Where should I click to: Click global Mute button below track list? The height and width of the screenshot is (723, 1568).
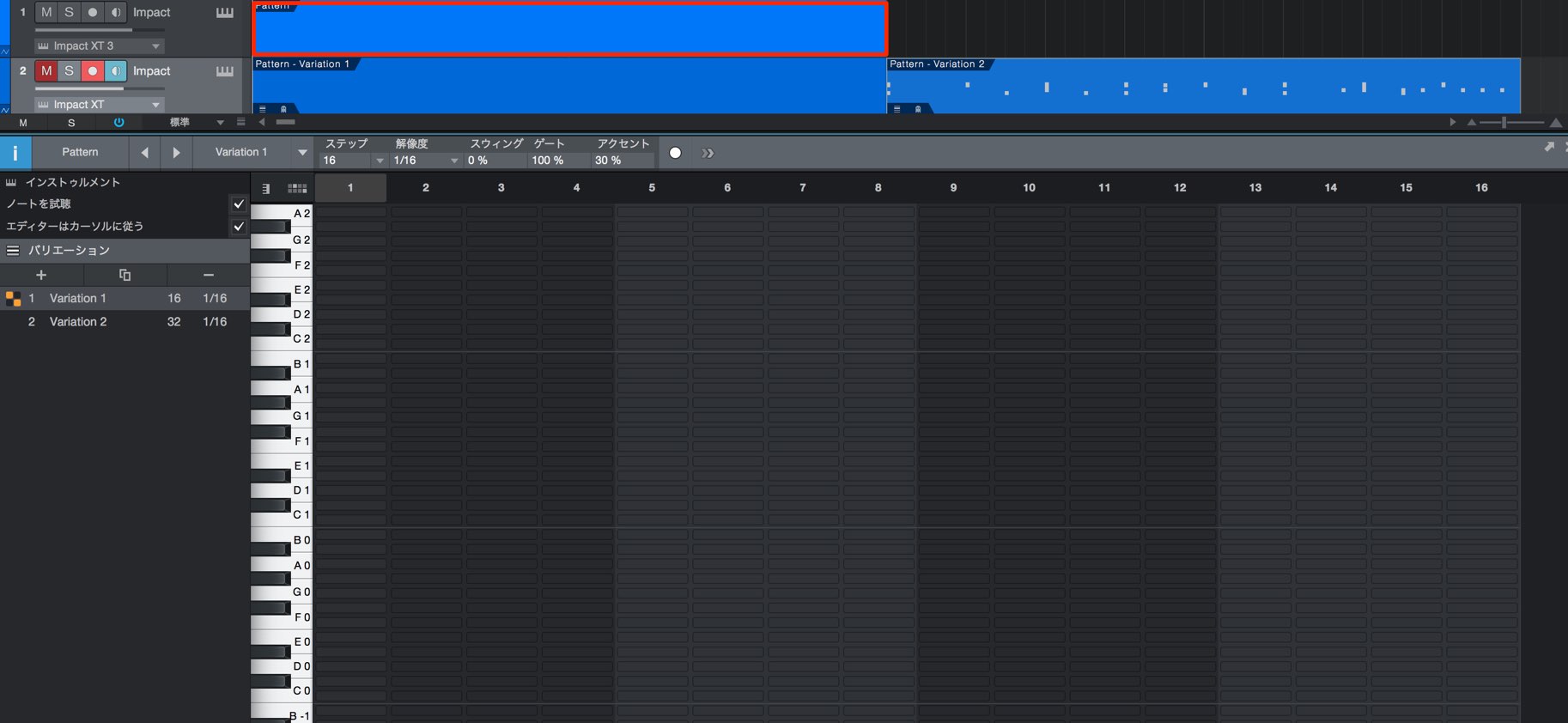(23, 123)
